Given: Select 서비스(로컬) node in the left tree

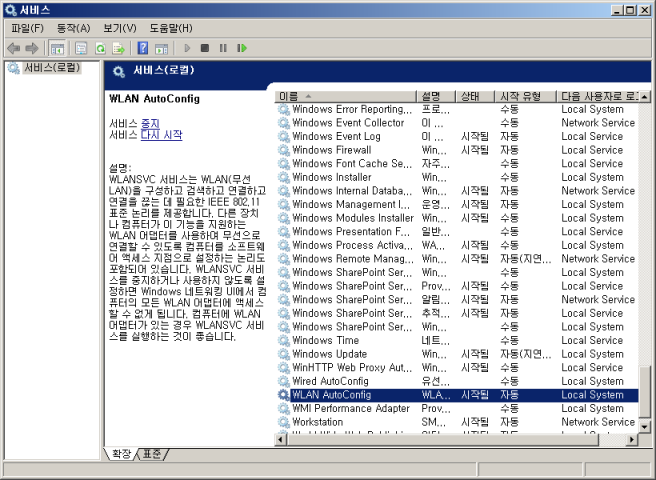Looking at the screenshot, I should [x=52, y=67].
